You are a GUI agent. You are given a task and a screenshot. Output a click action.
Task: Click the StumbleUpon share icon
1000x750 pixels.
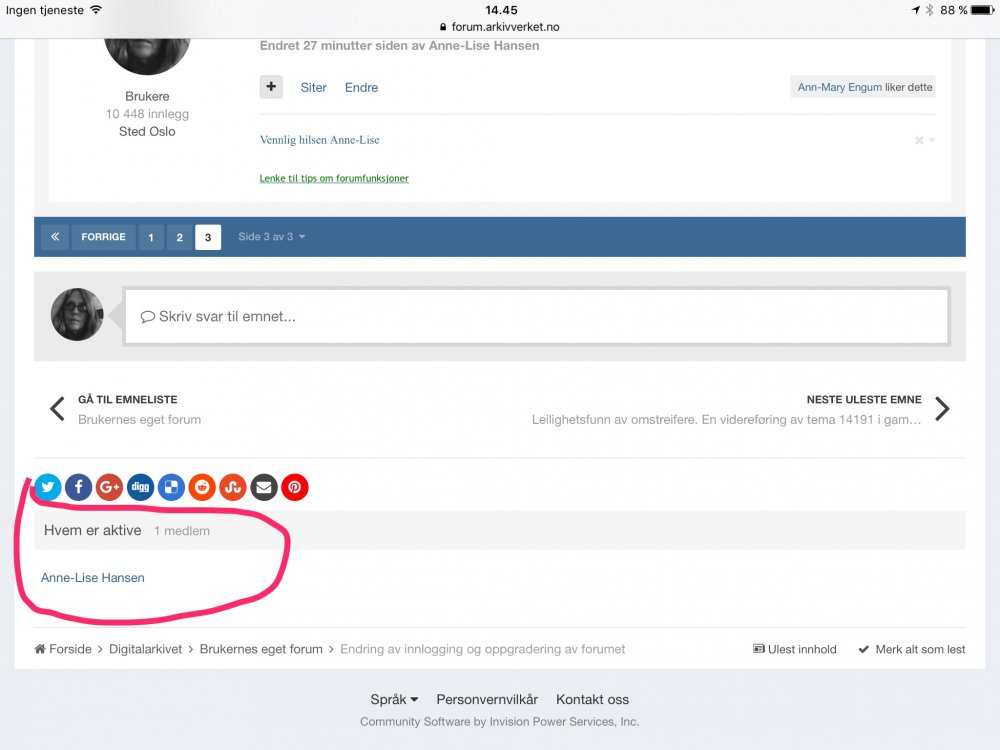[233, 487]
